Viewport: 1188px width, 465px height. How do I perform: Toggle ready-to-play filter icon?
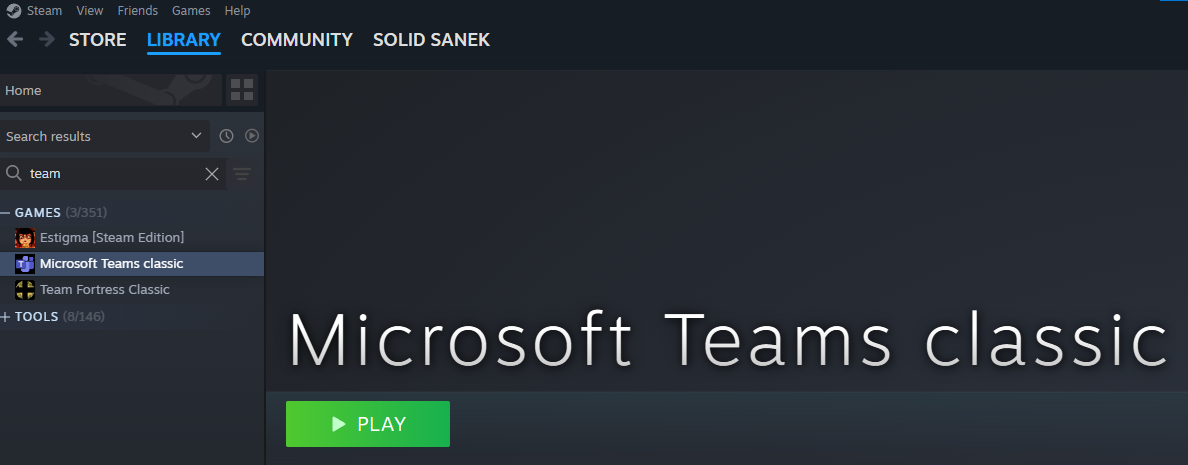[252, 136]
